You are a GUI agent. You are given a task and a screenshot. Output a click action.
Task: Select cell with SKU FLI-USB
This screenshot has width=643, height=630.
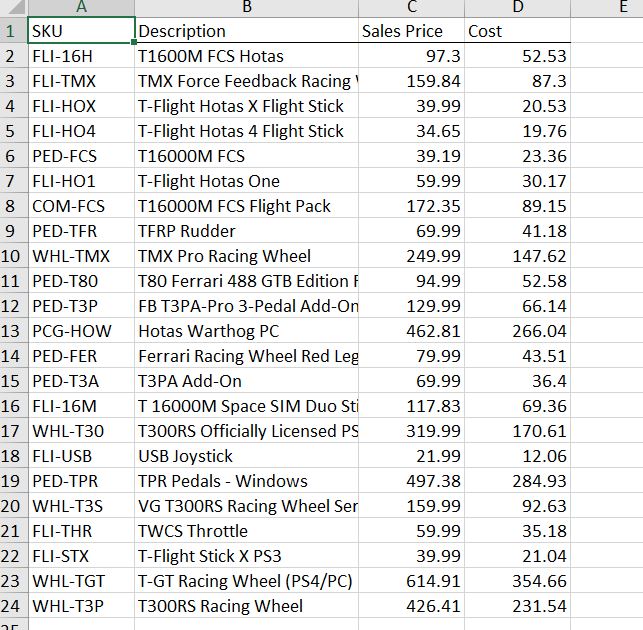tap(81, 456)
